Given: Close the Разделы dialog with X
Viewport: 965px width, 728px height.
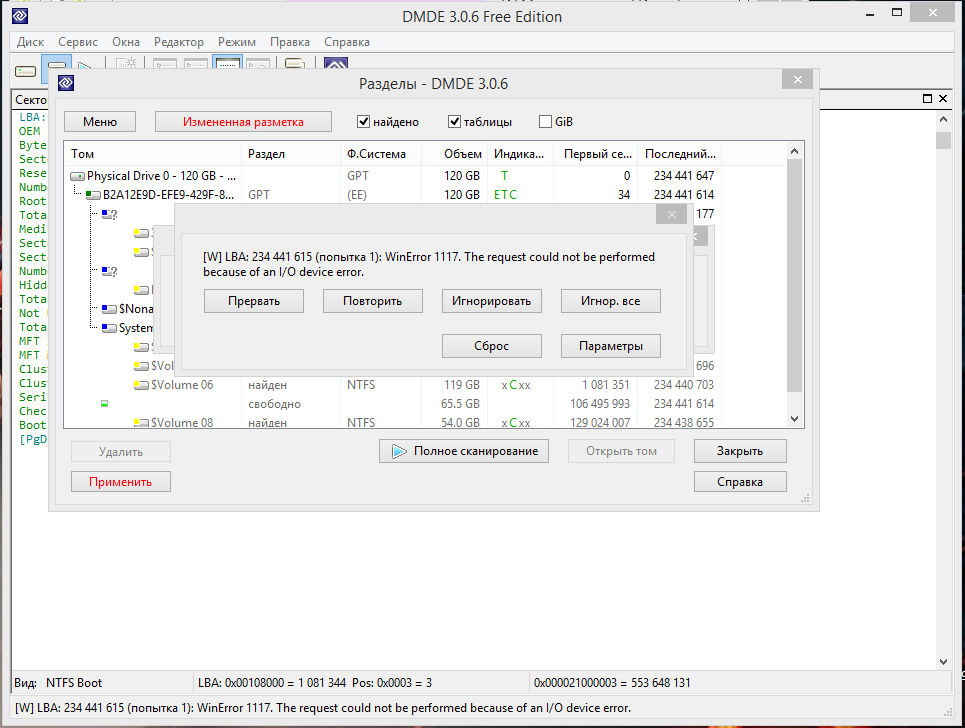Looking at the screenshot, I should (x=798, y=79).
